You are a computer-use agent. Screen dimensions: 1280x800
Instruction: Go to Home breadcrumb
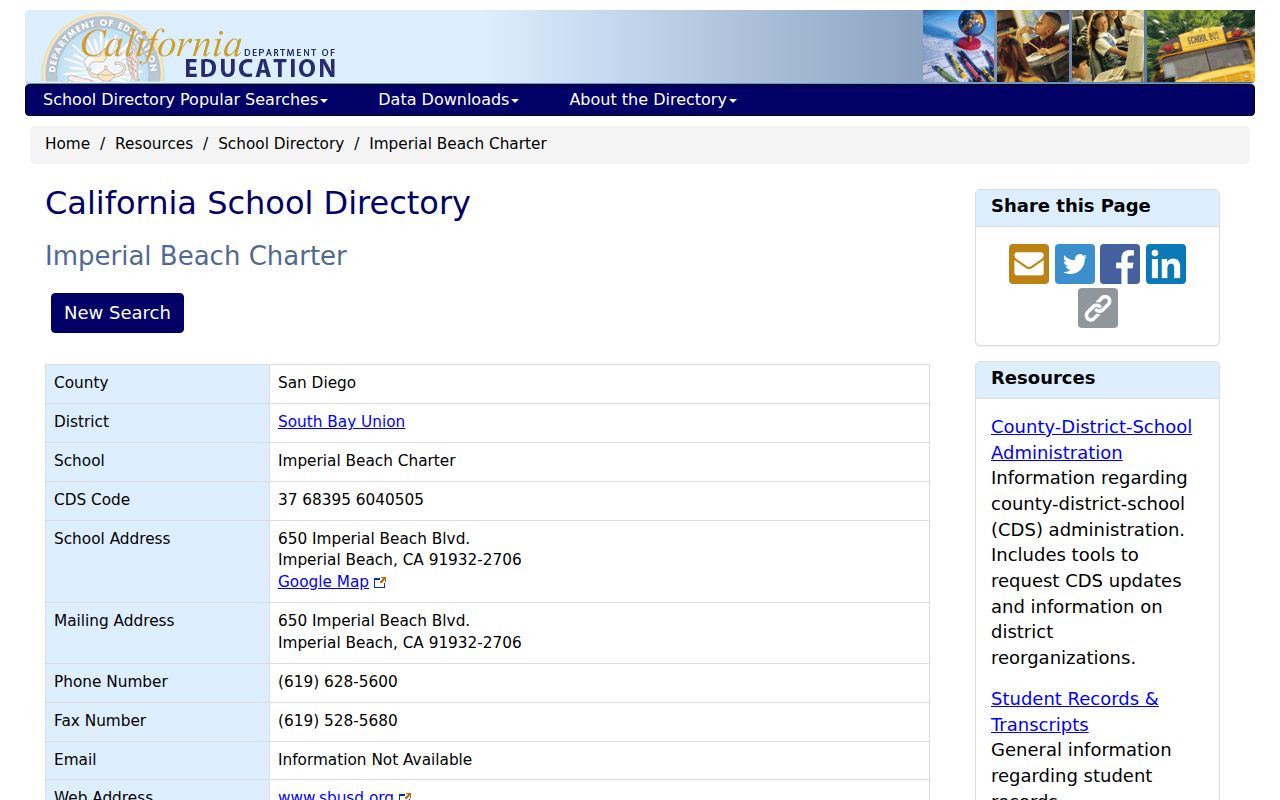(x=67, y=143)
